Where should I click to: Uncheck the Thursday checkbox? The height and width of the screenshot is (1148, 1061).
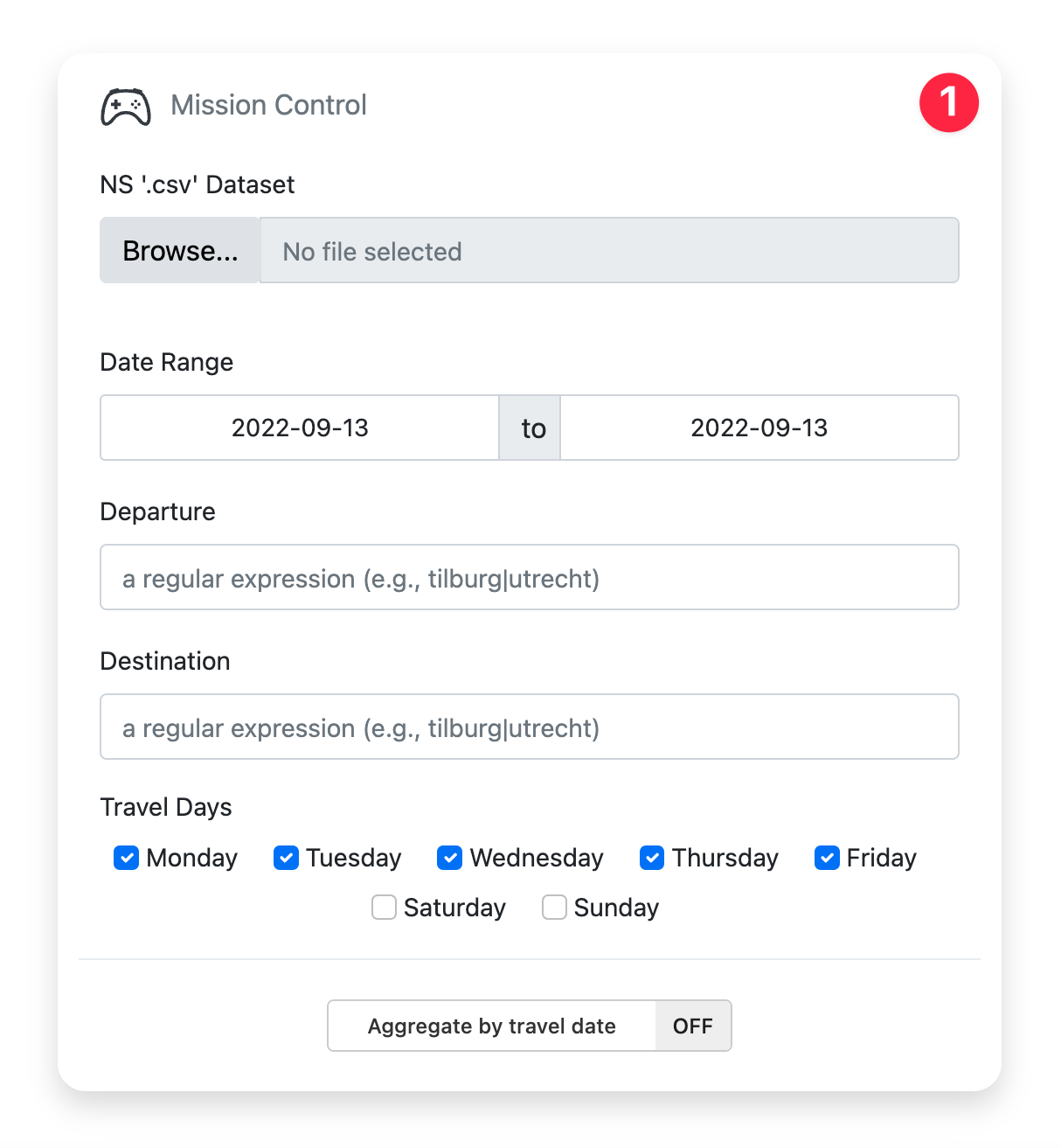pos(652,858)
